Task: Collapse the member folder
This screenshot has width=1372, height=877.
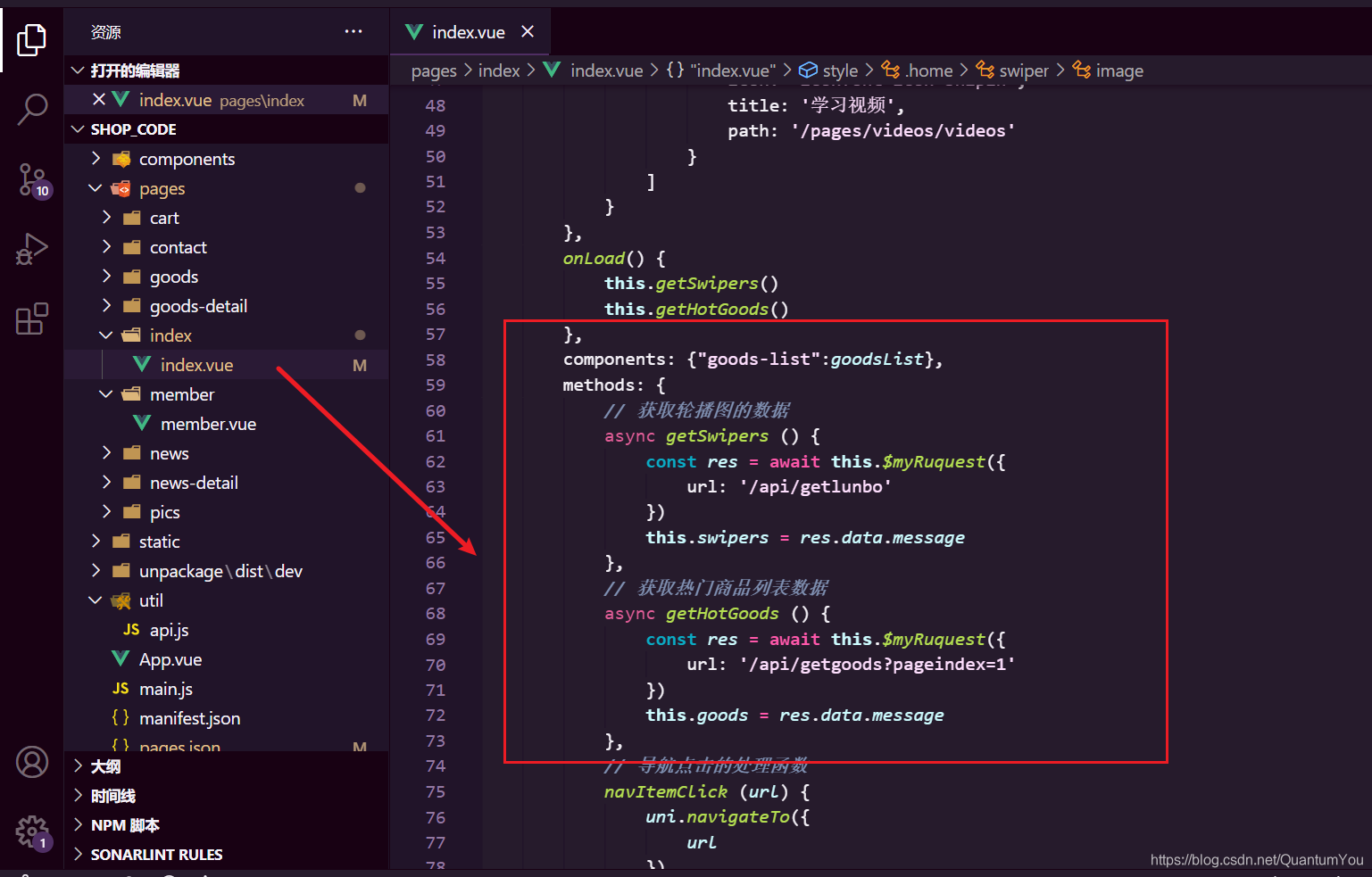Action: pos(227,394)
